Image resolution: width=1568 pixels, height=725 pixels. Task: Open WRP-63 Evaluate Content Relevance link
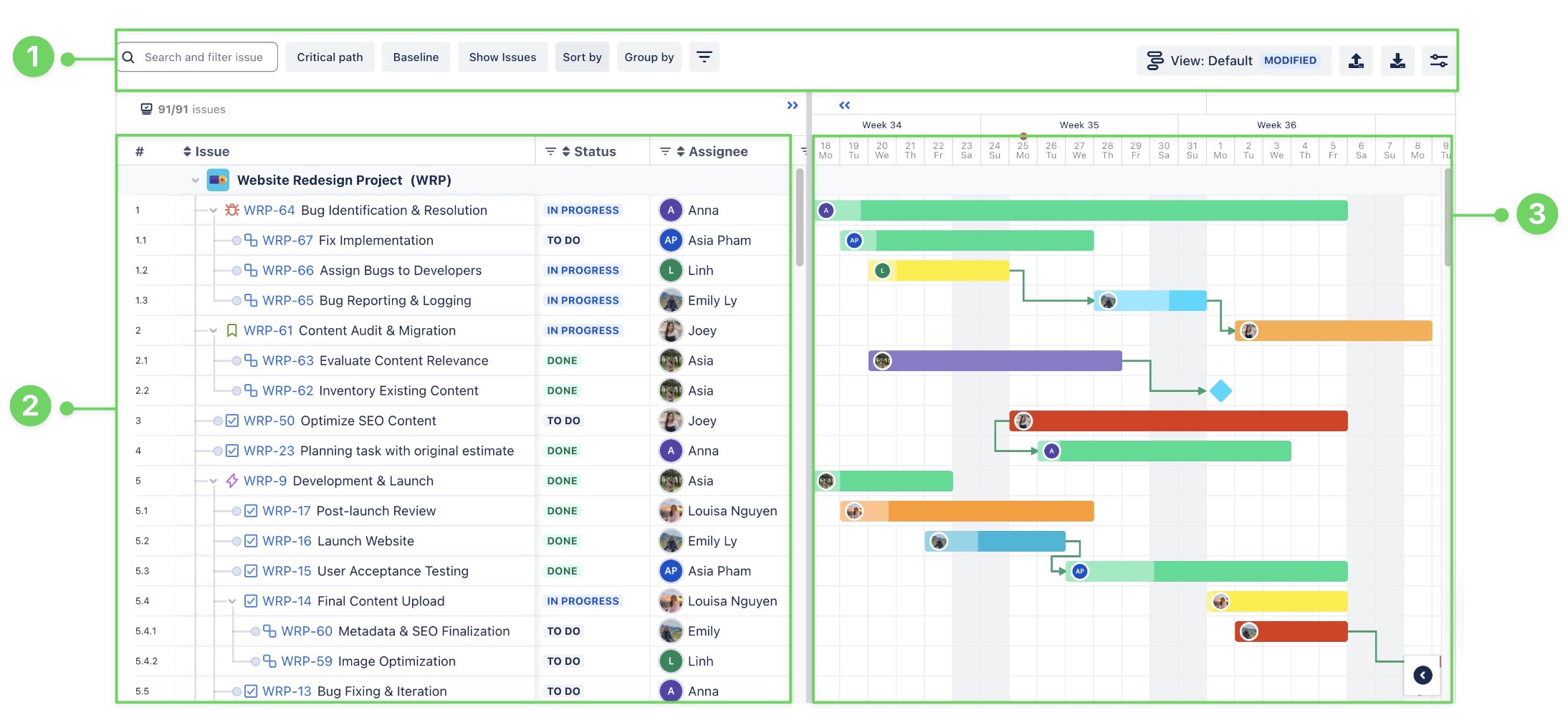288,360
